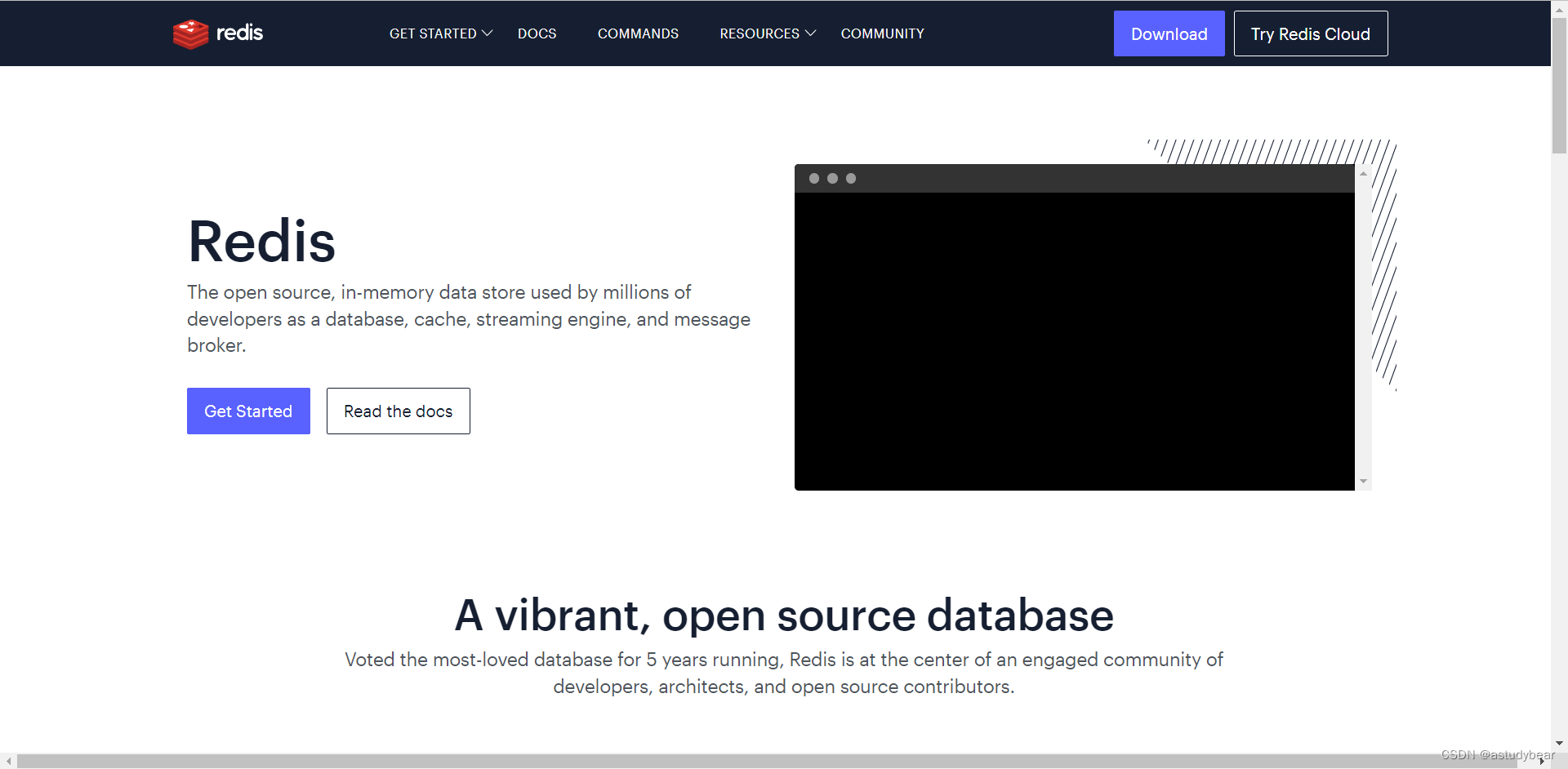
Task: Click the Redis logo in header
Action: pos(218,33)
